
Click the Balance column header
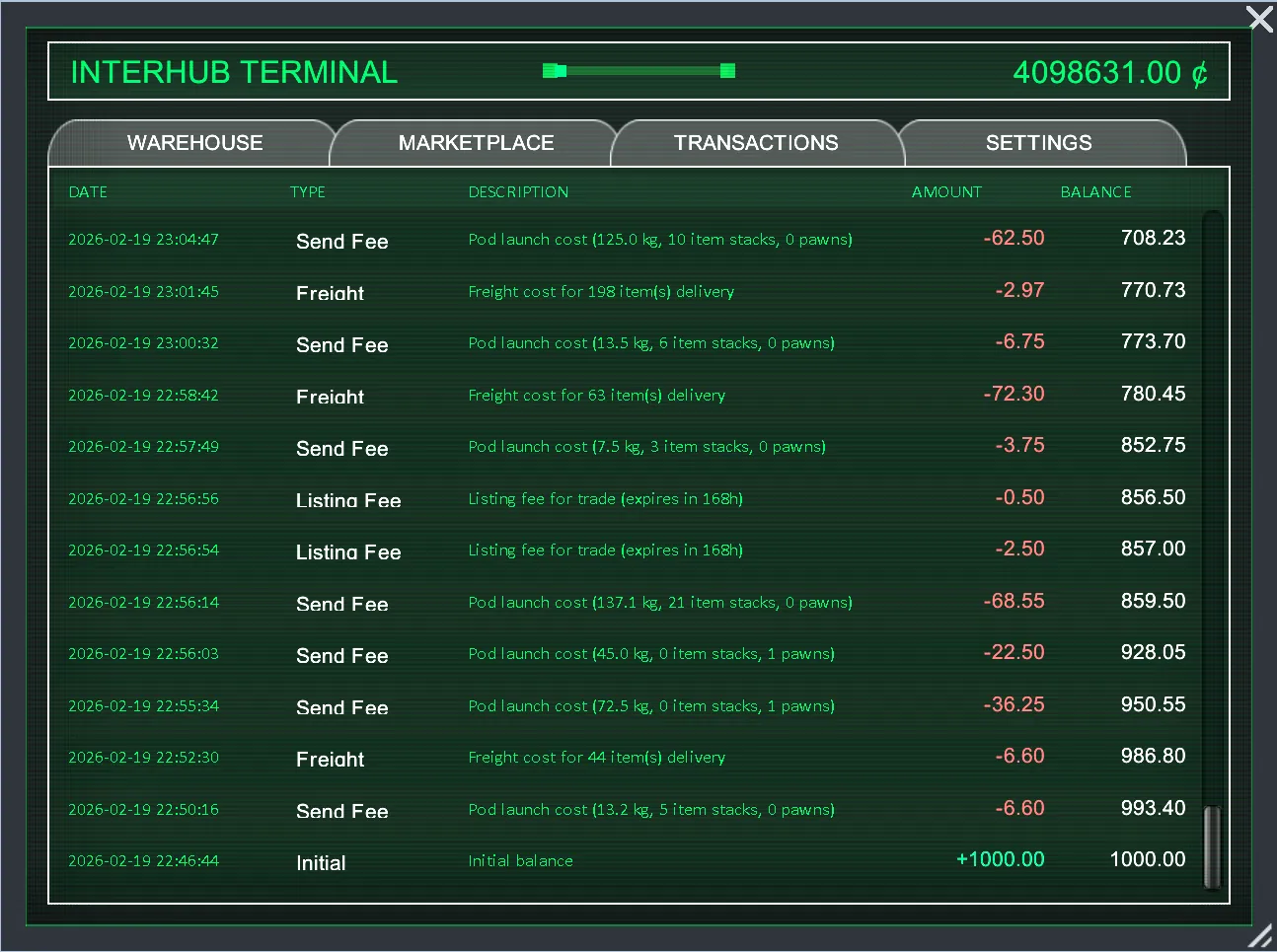pos(1095,192)
